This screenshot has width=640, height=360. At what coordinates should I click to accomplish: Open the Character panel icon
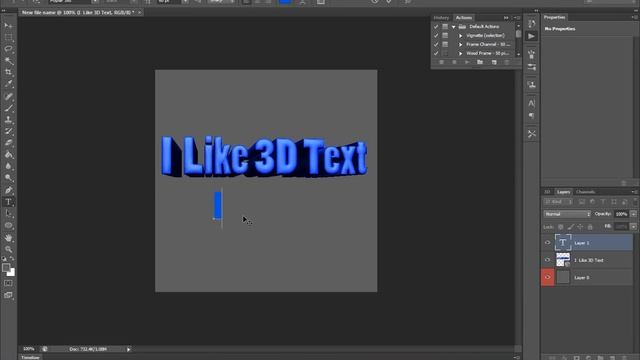coord(531,104)
